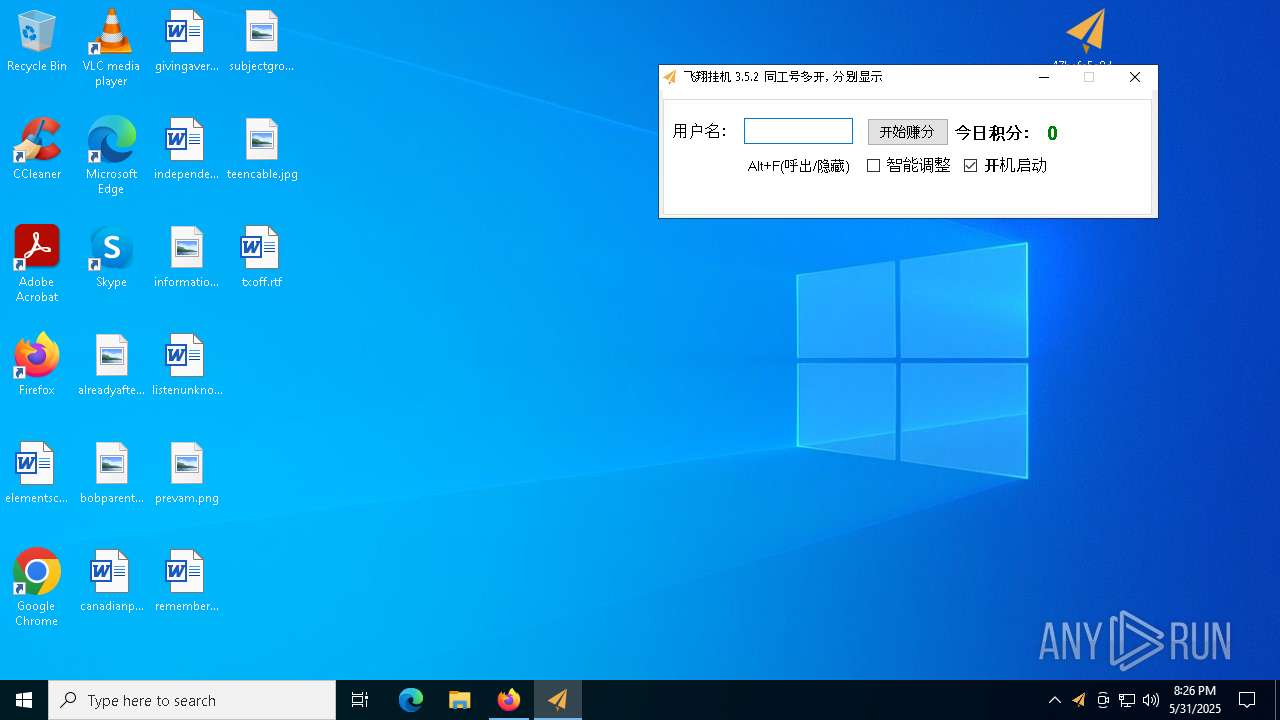Viewport: 1280px width, 720px height.
Task: Click the 开始赚分 button
Action: (x=907, y=131)
